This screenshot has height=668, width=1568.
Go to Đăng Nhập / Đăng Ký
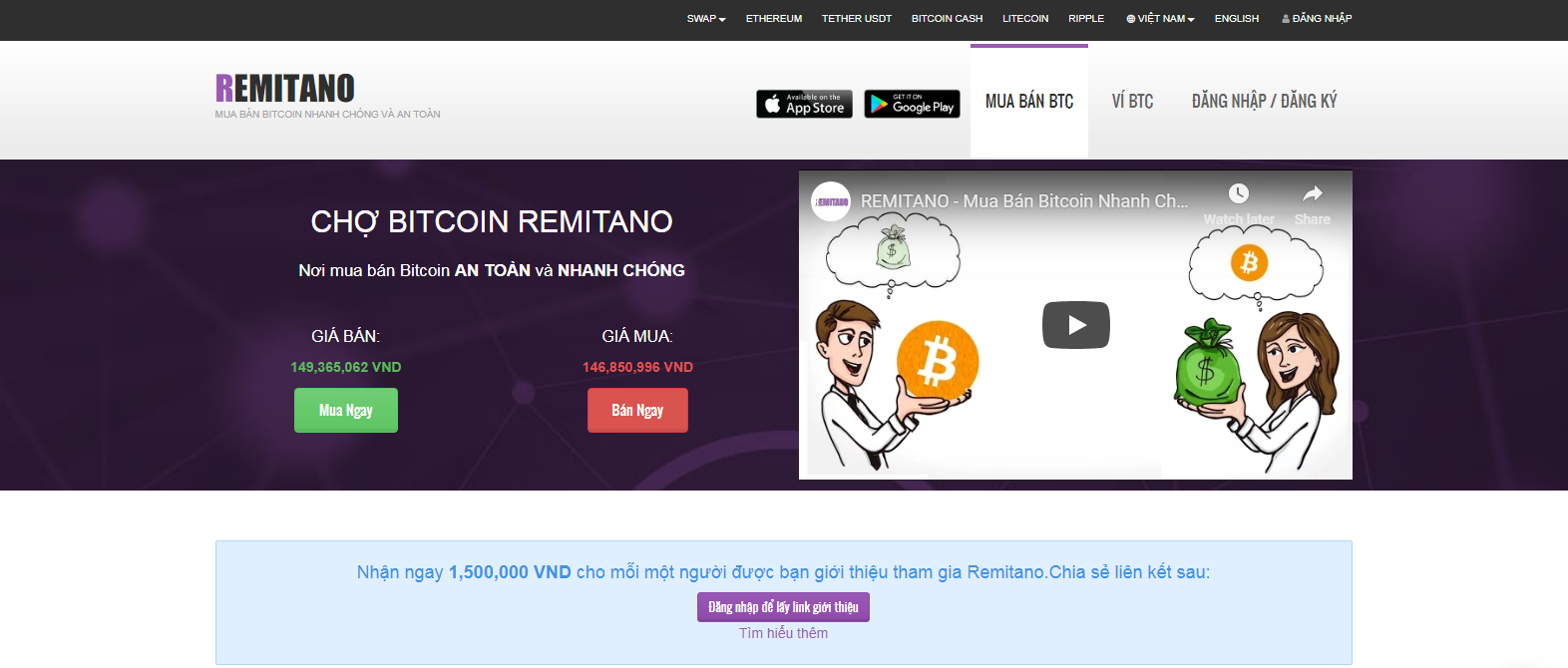pyautogui.click(x=1264, y=101)
